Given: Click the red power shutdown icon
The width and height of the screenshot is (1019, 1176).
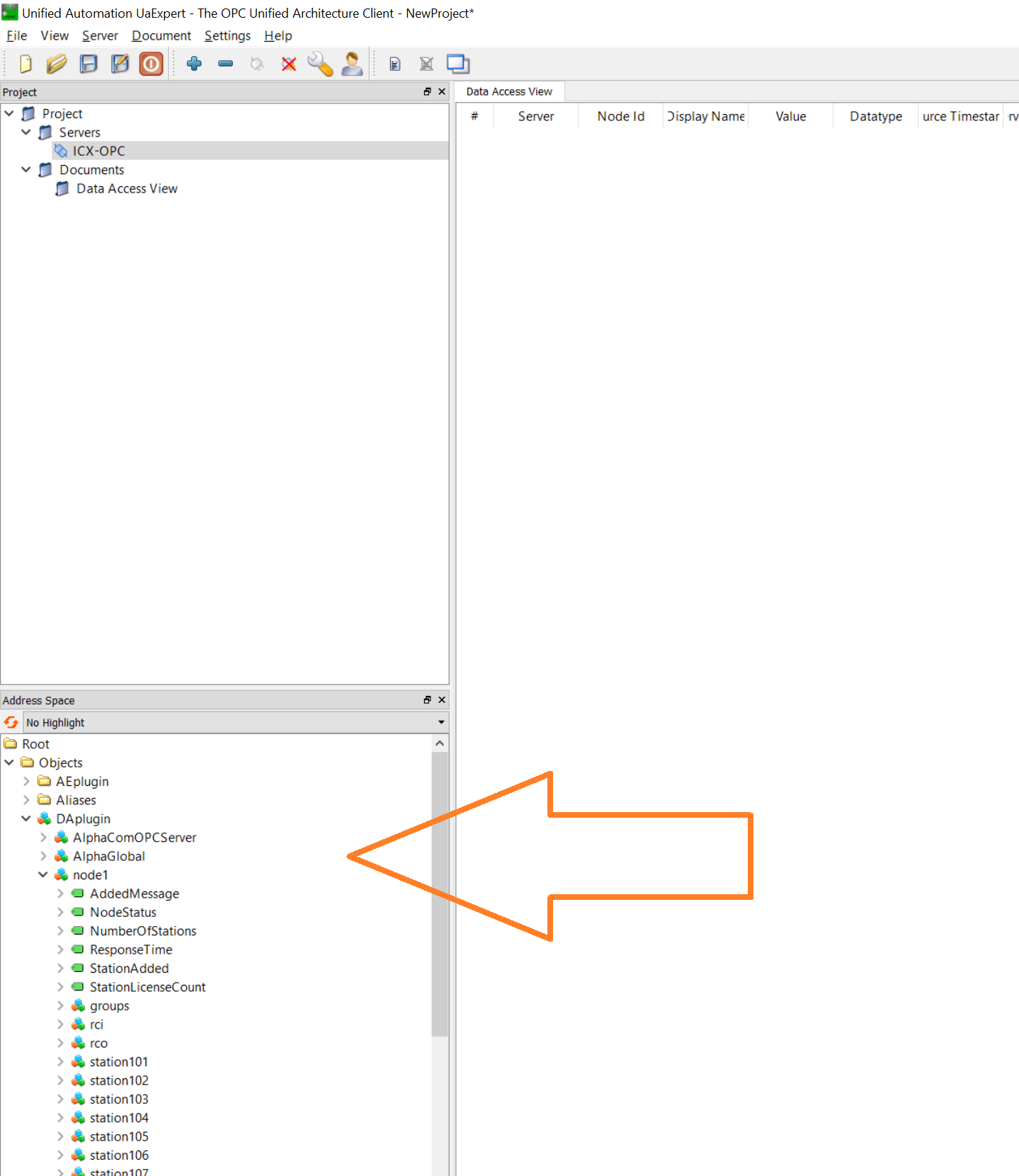Looking at the screenshot, I should pos(151,64).
